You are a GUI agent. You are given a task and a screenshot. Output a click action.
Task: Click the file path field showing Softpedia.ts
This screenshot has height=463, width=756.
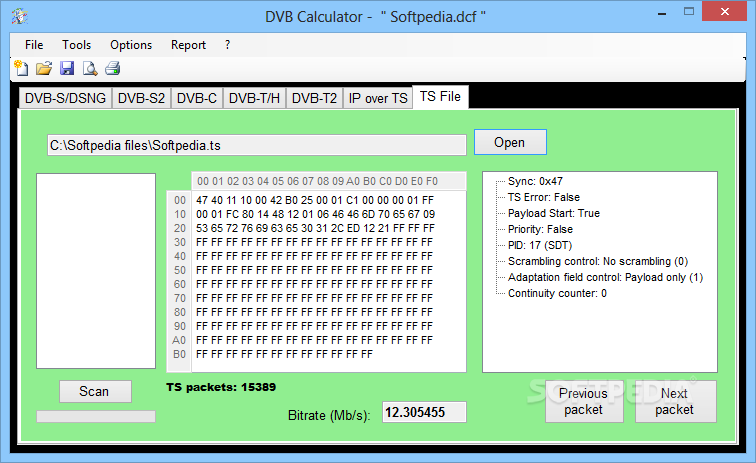click(256, 145)
